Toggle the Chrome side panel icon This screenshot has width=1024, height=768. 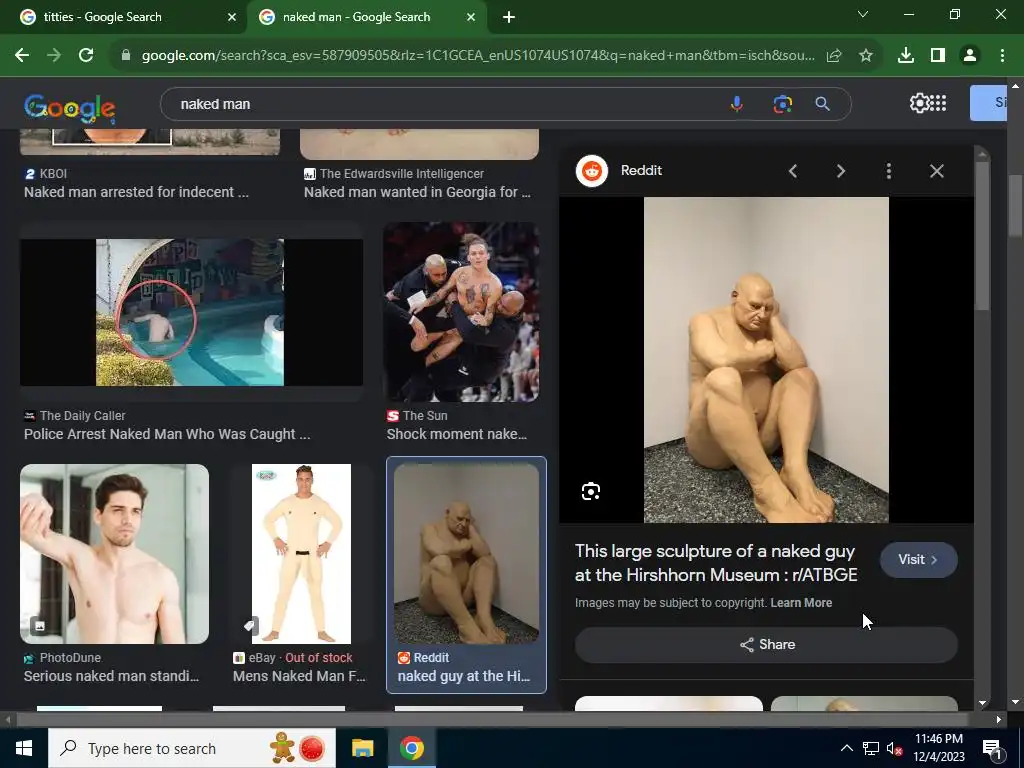938,56
